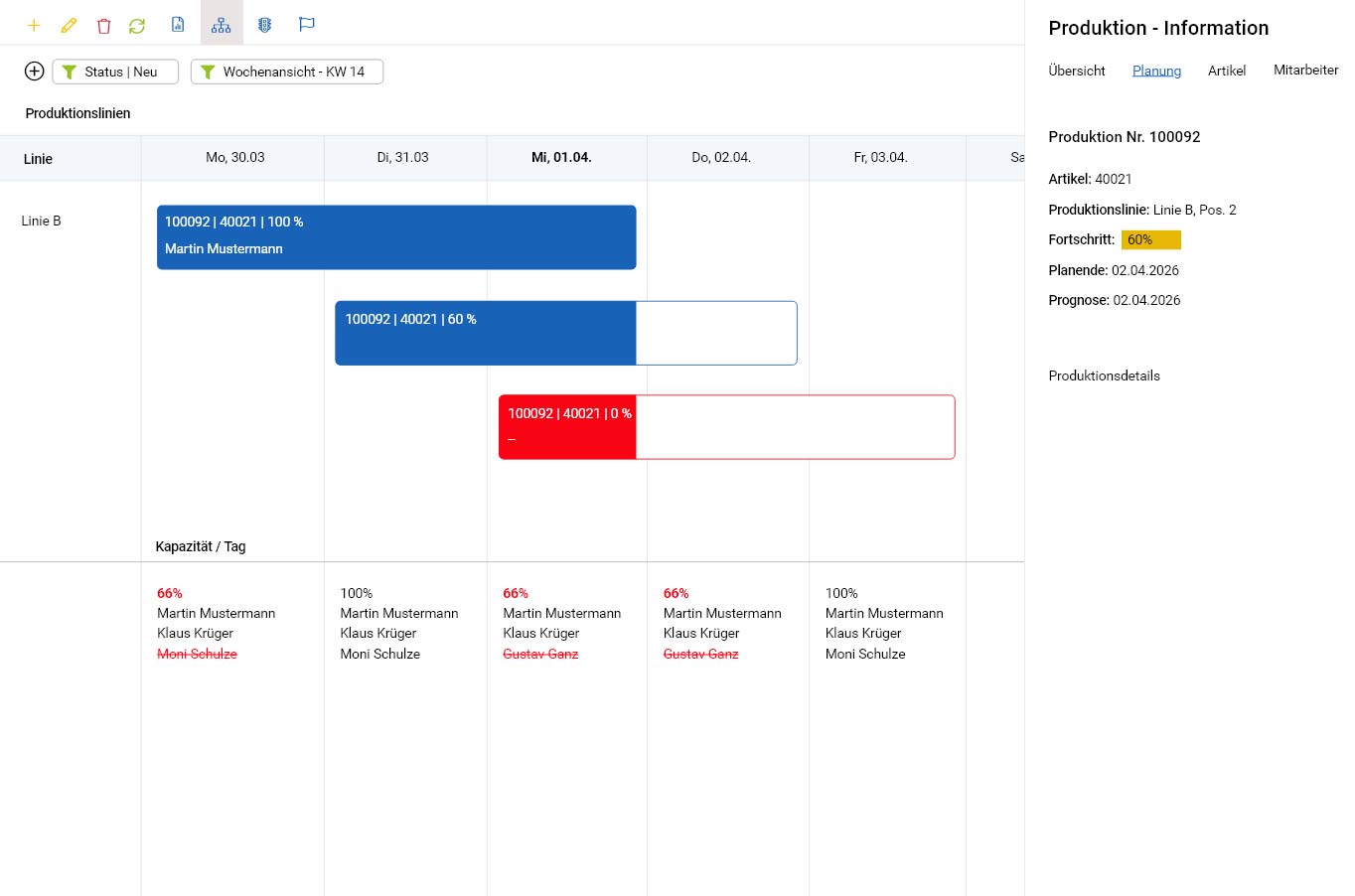
Task: Select the Linie B row label
Action: [41, 221]
